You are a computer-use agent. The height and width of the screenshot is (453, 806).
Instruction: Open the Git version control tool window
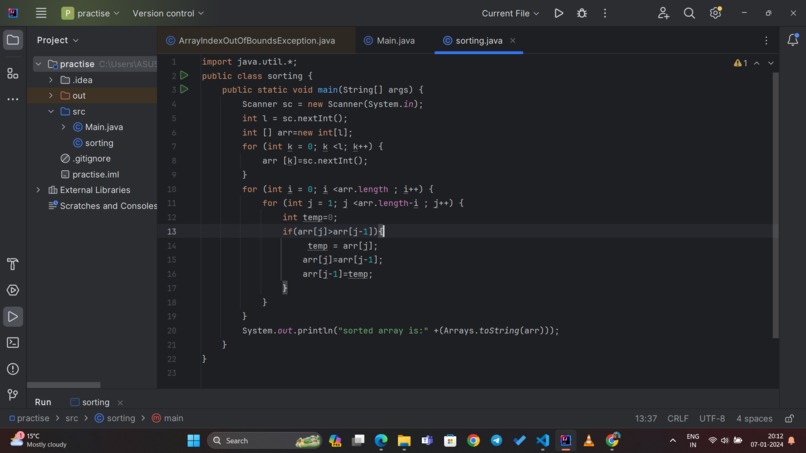13,395
